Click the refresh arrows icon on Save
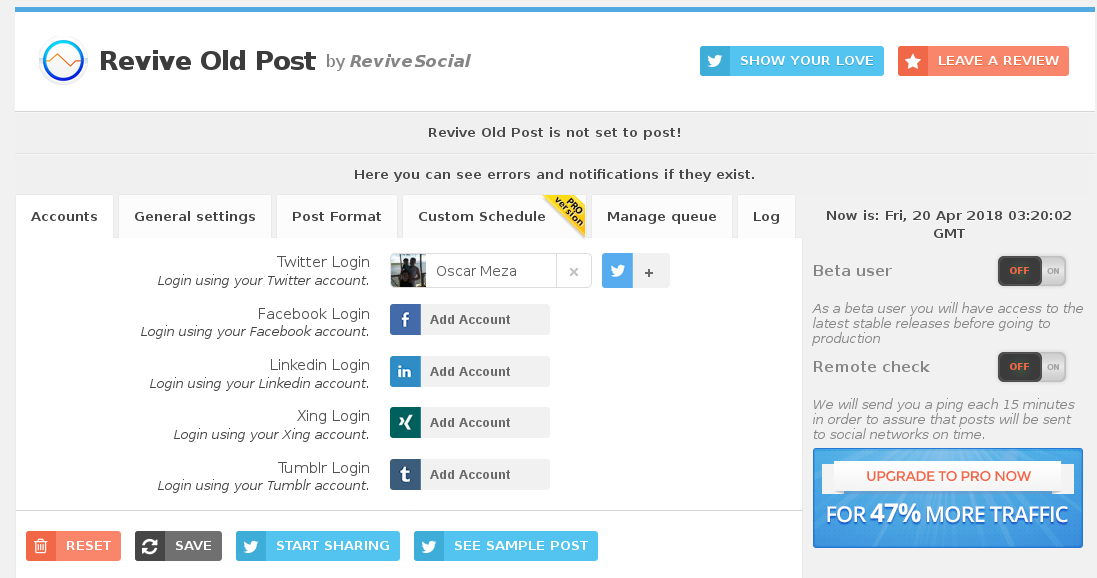1097x578 pixels. (150, 546)
